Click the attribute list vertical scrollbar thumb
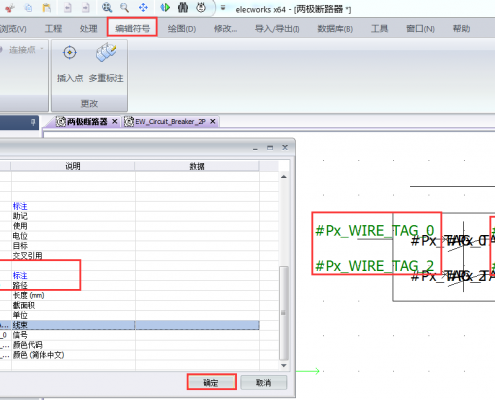The image size is (495, 400). click(283, 313)
